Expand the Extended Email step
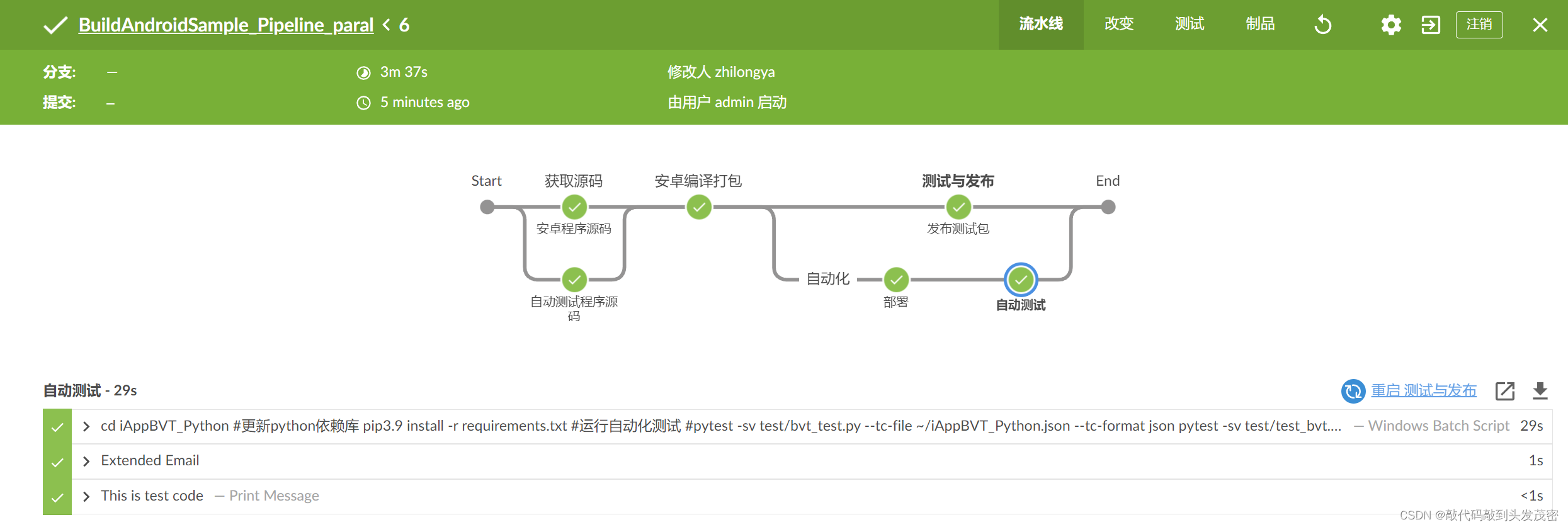Image resolution: width=1568 pixels, height=527 pixels. 86,462
